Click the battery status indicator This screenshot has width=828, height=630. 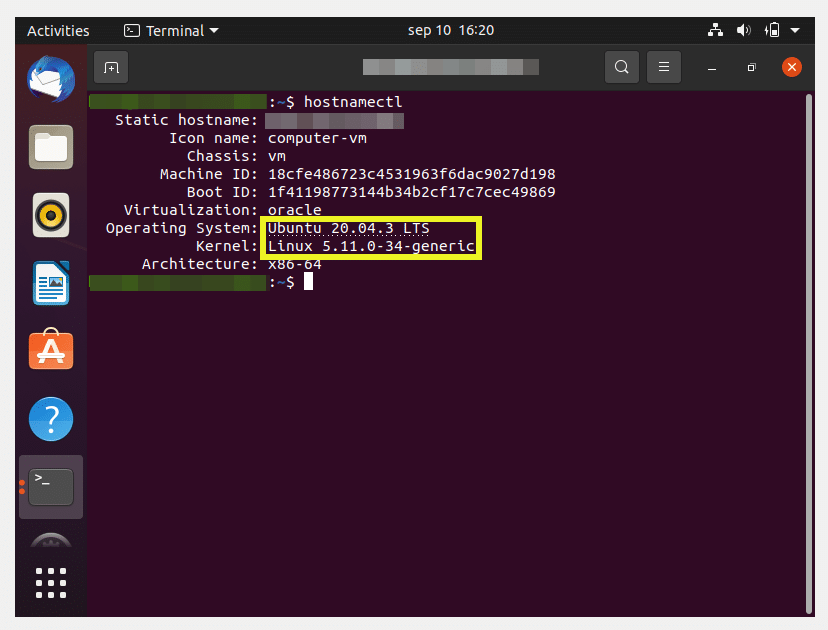coord(770,30)
